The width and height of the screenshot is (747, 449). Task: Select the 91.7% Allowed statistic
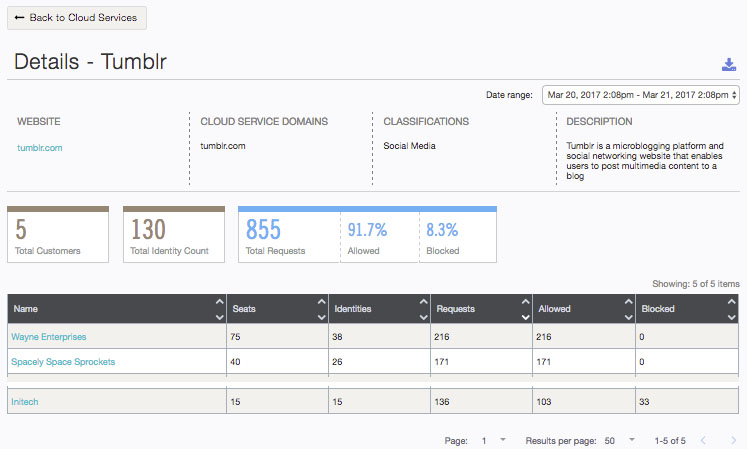pyautogui.click(x=380, y=236)
